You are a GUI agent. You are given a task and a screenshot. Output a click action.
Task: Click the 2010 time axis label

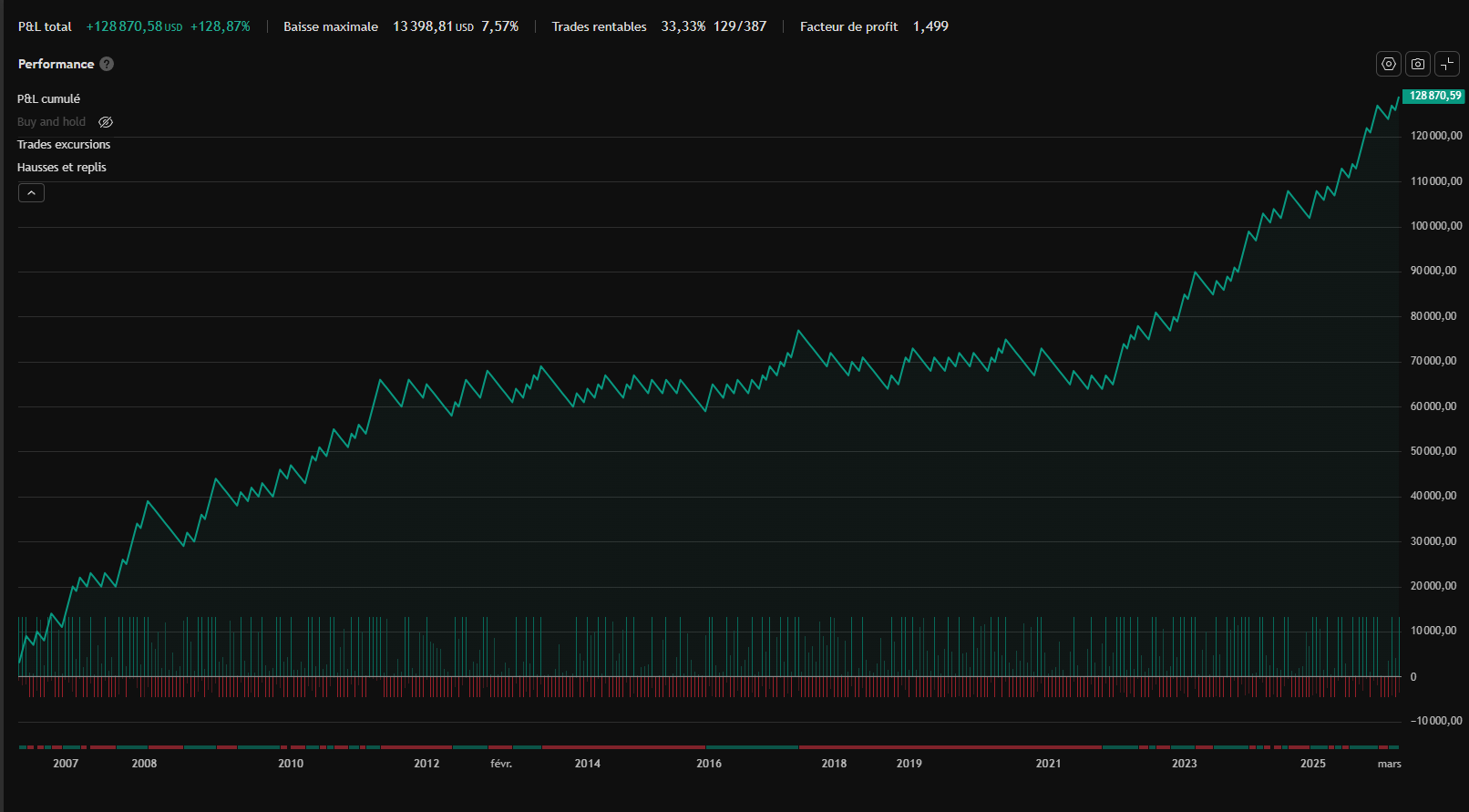click(291, 764)
